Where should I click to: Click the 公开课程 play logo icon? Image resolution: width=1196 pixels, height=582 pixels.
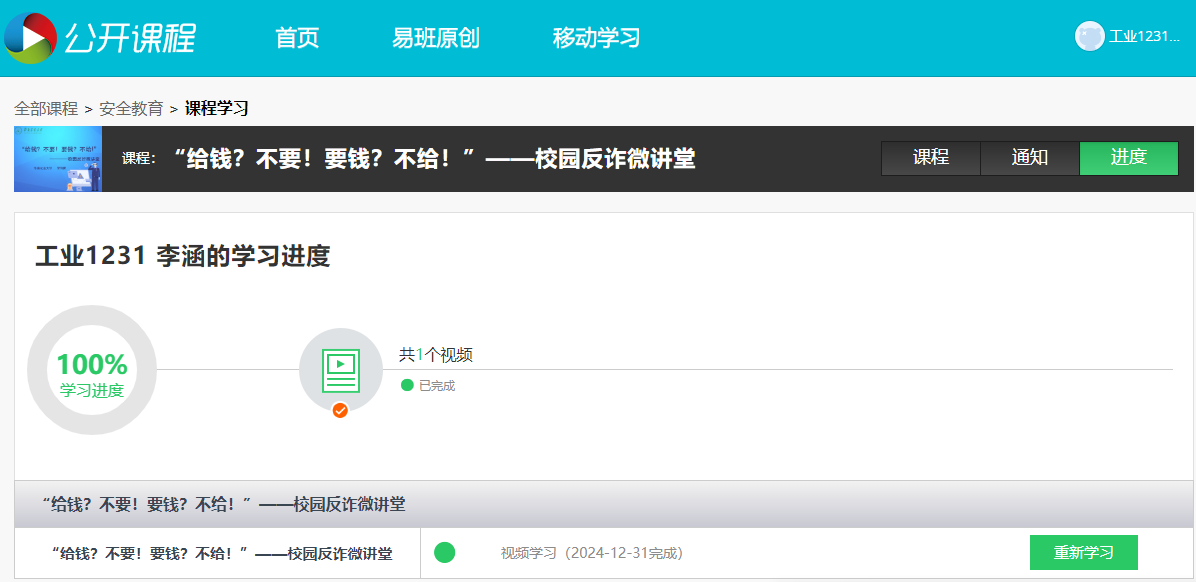click(x=31, y=38)
